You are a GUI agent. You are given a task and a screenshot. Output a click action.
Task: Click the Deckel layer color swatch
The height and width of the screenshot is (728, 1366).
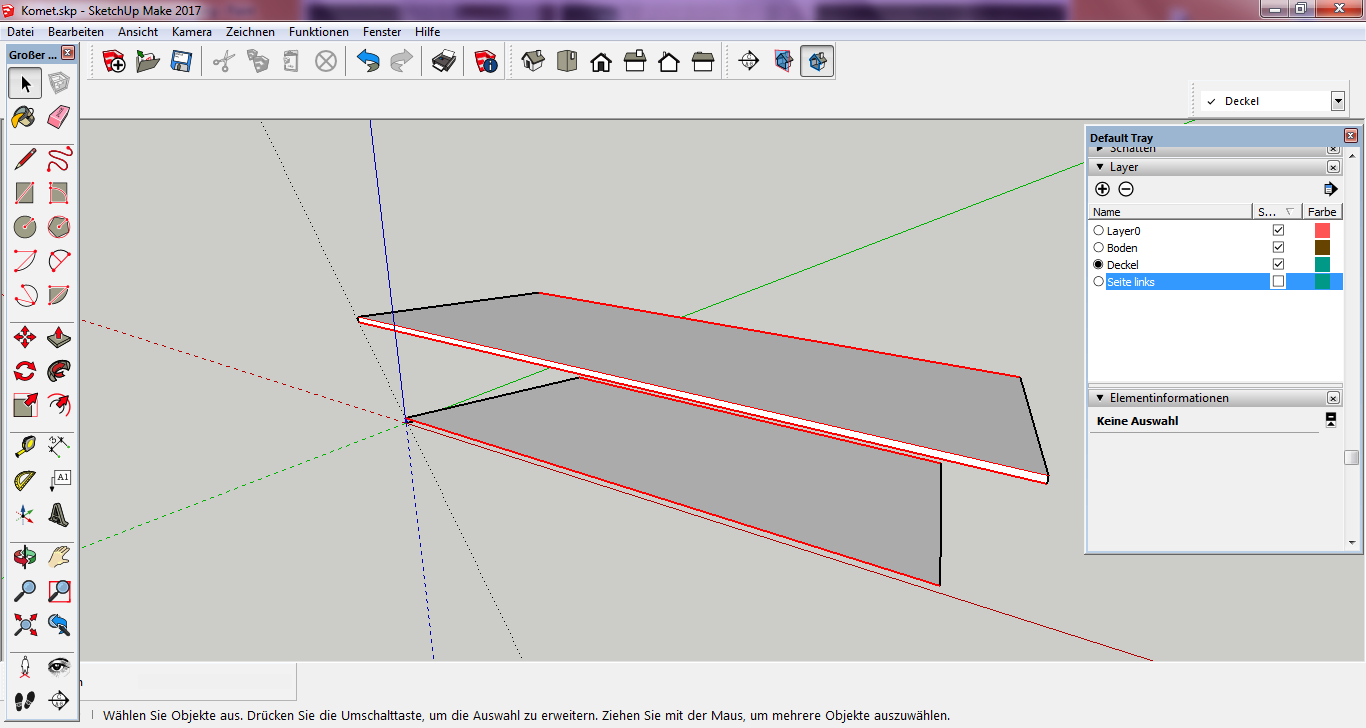(1322, 265)
